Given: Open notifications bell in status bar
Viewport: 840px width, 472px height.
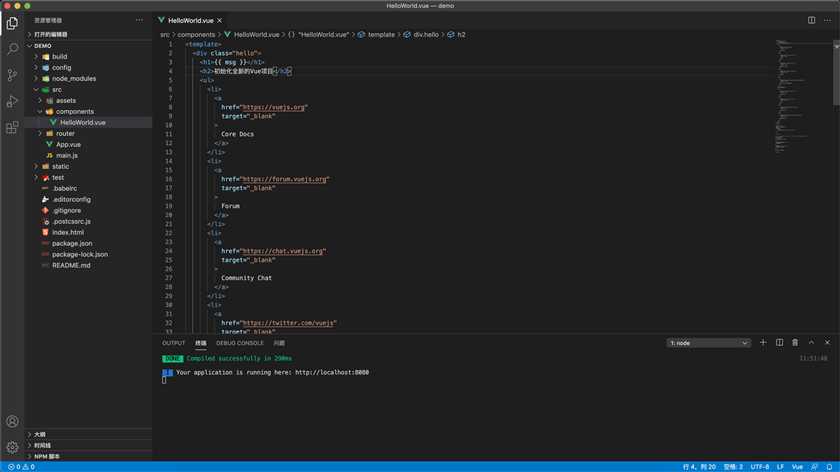Looking at the screenshot, I should click(829, 467).
